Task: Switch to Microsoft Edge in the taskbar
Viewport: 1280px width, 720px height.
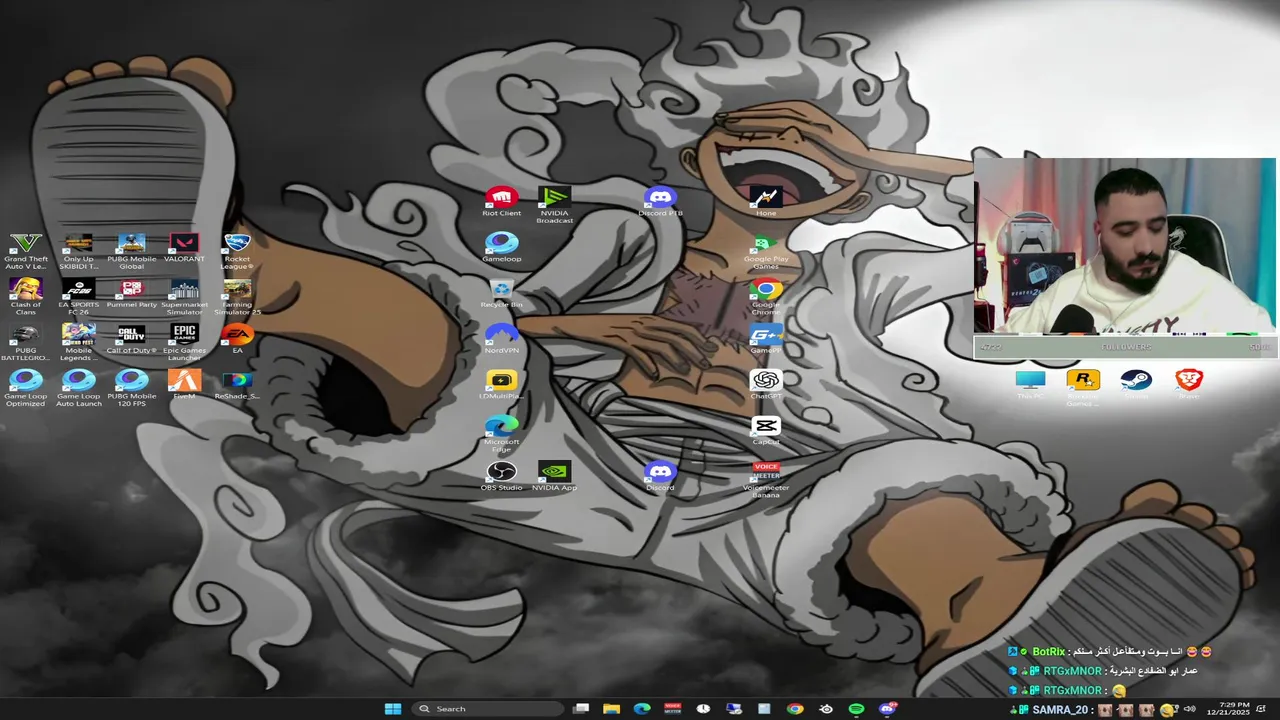Action: pyautogui.click(x=642, y=709)
